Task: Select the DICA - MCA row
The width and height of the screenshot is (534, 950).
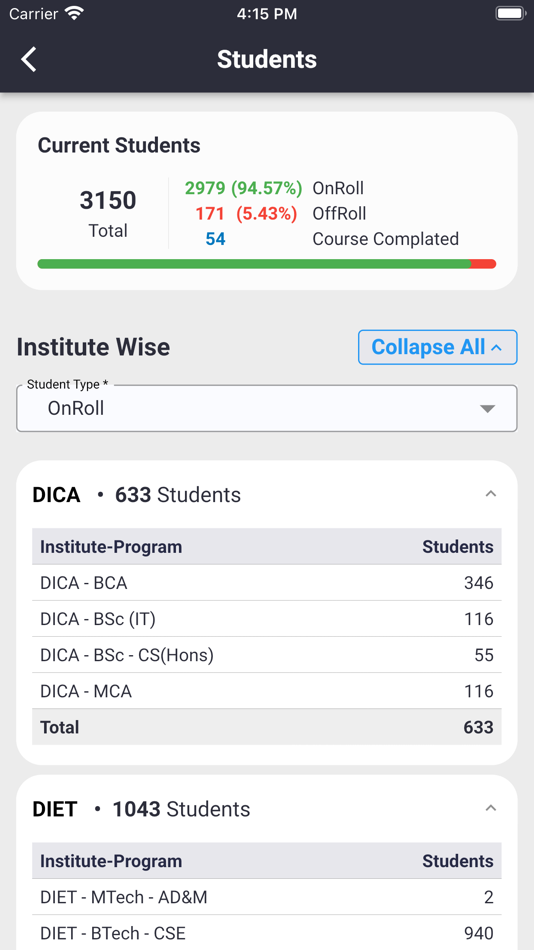Action: [267, 691]
